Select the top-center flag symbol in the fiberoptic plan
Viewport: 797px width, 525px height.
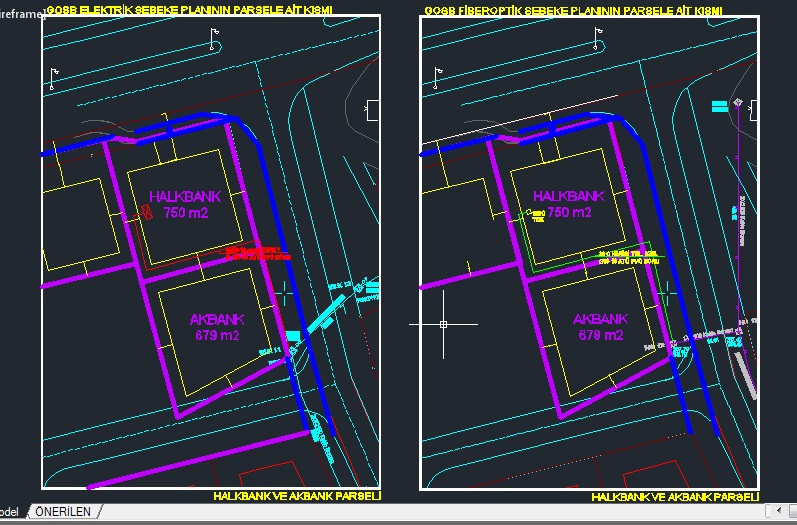598,37
